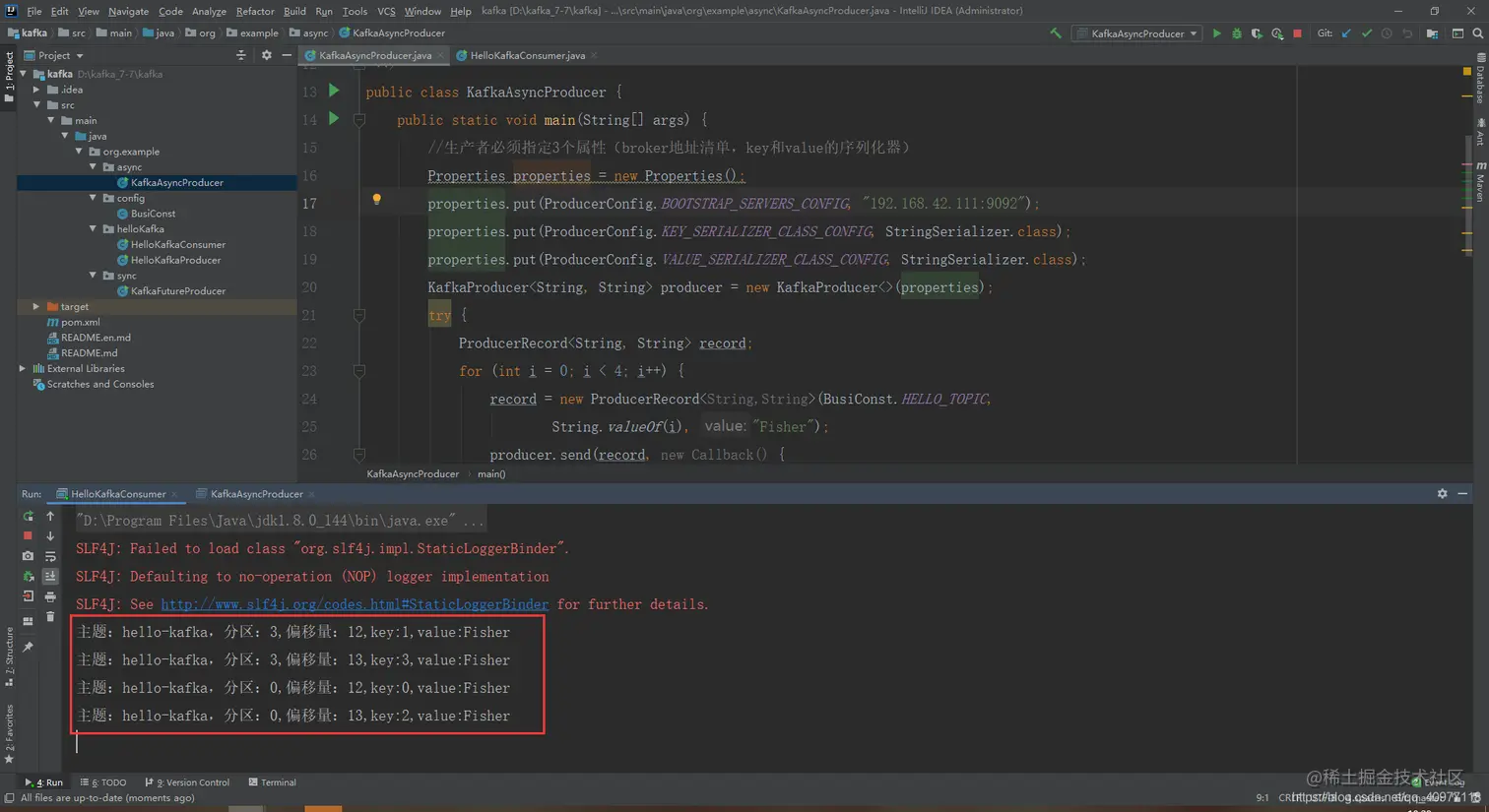
Task: Toggle soft-wrap in Run console
Action: point(50,556)
